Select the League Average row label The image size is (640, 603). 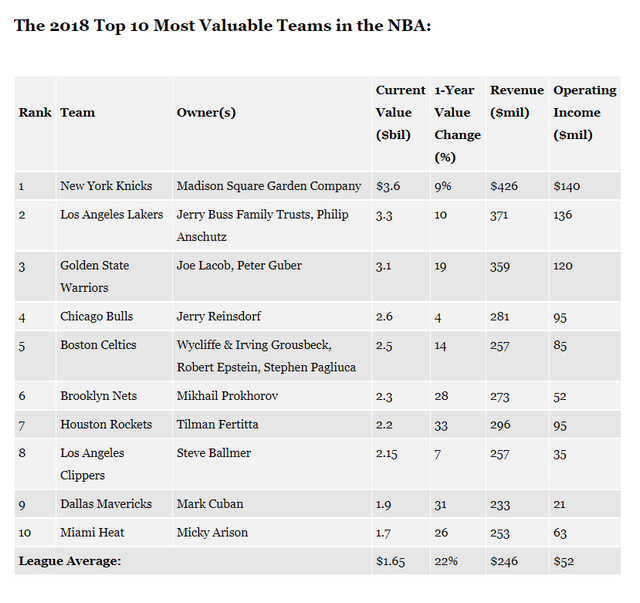pos(70,561)
